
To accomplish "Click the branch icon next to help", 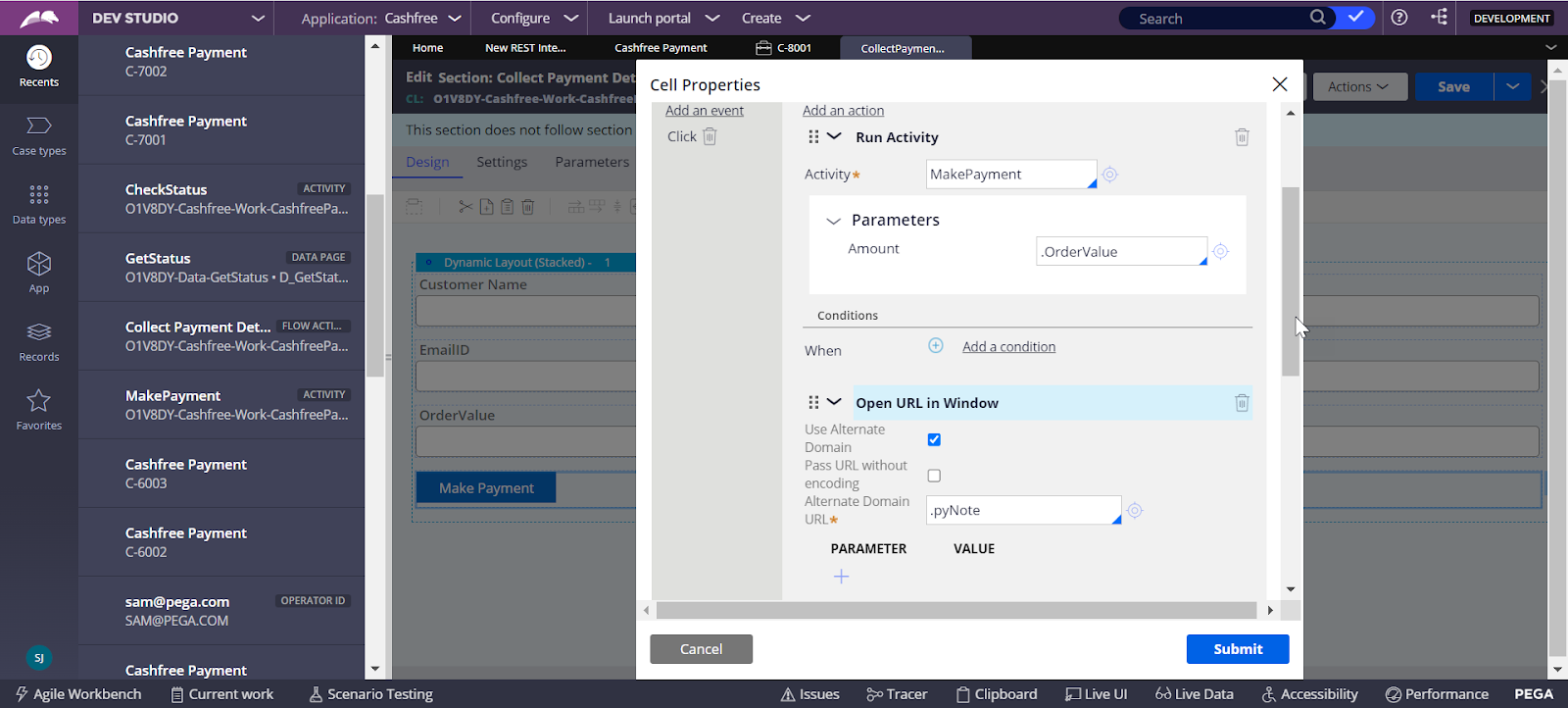I will pos(1439,18).
